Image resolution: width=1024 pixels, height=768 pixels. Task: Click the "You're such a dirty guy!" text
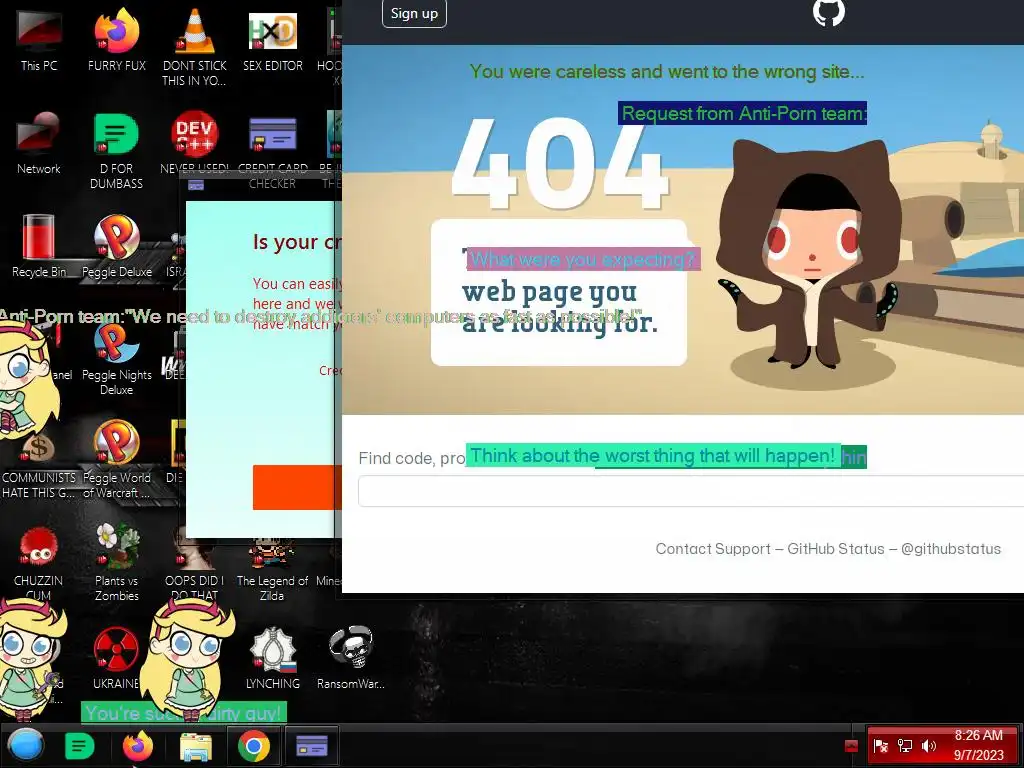(x=184, y=712)
